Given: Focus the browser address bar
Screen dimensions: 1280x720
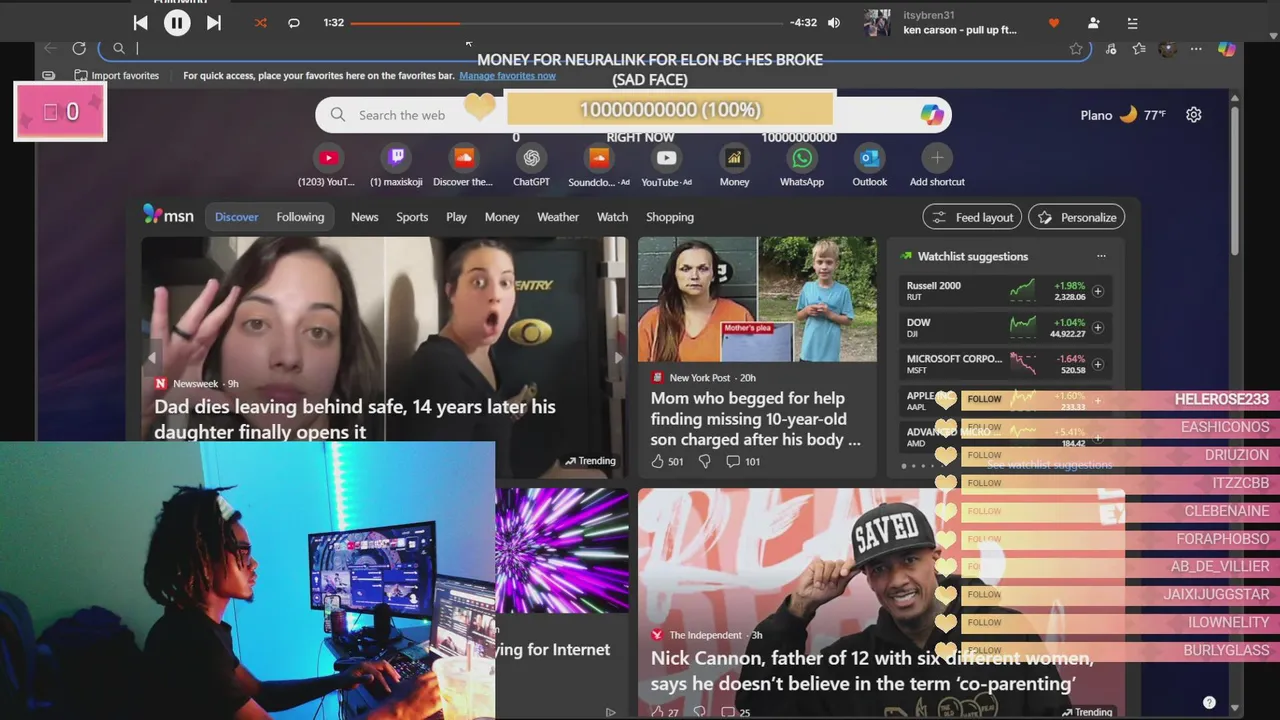Looking at the screenshot, I should pos(595,49).
